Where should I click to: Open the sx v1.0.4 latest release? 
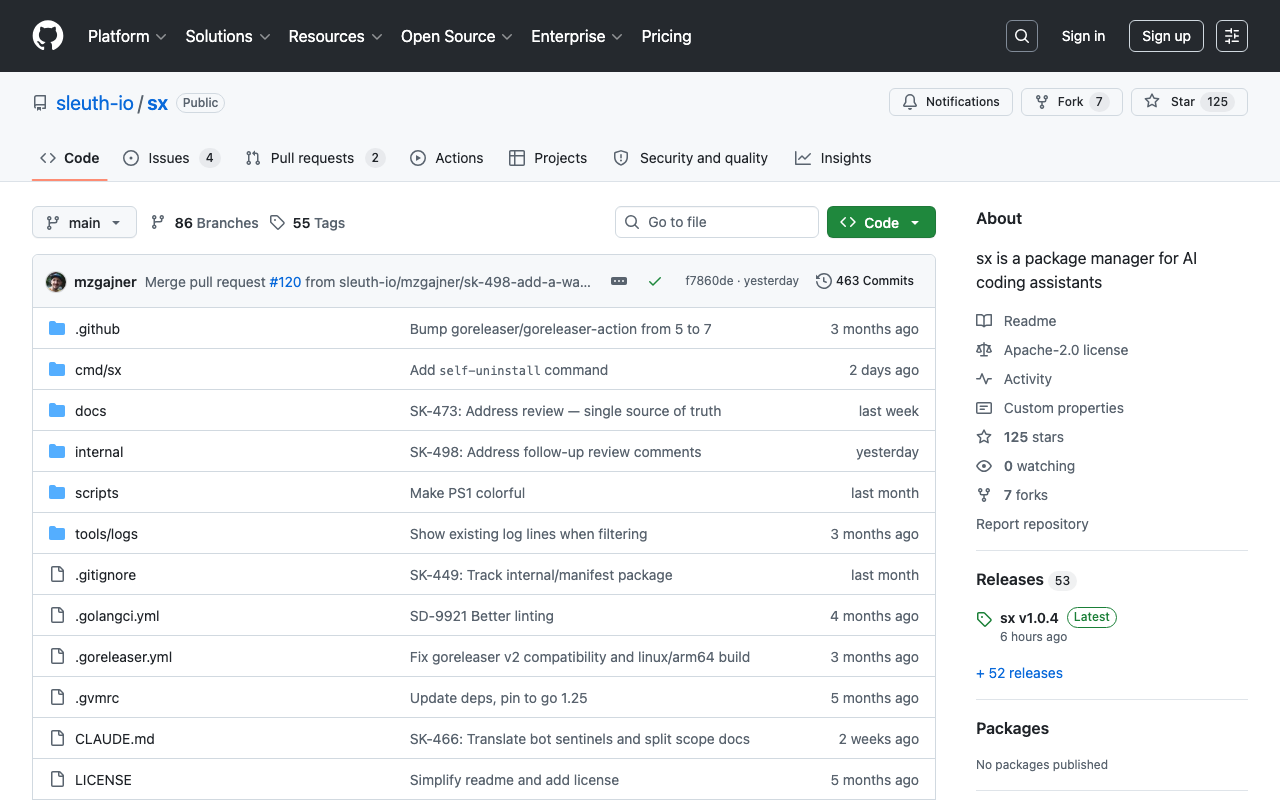point(1029,618)
